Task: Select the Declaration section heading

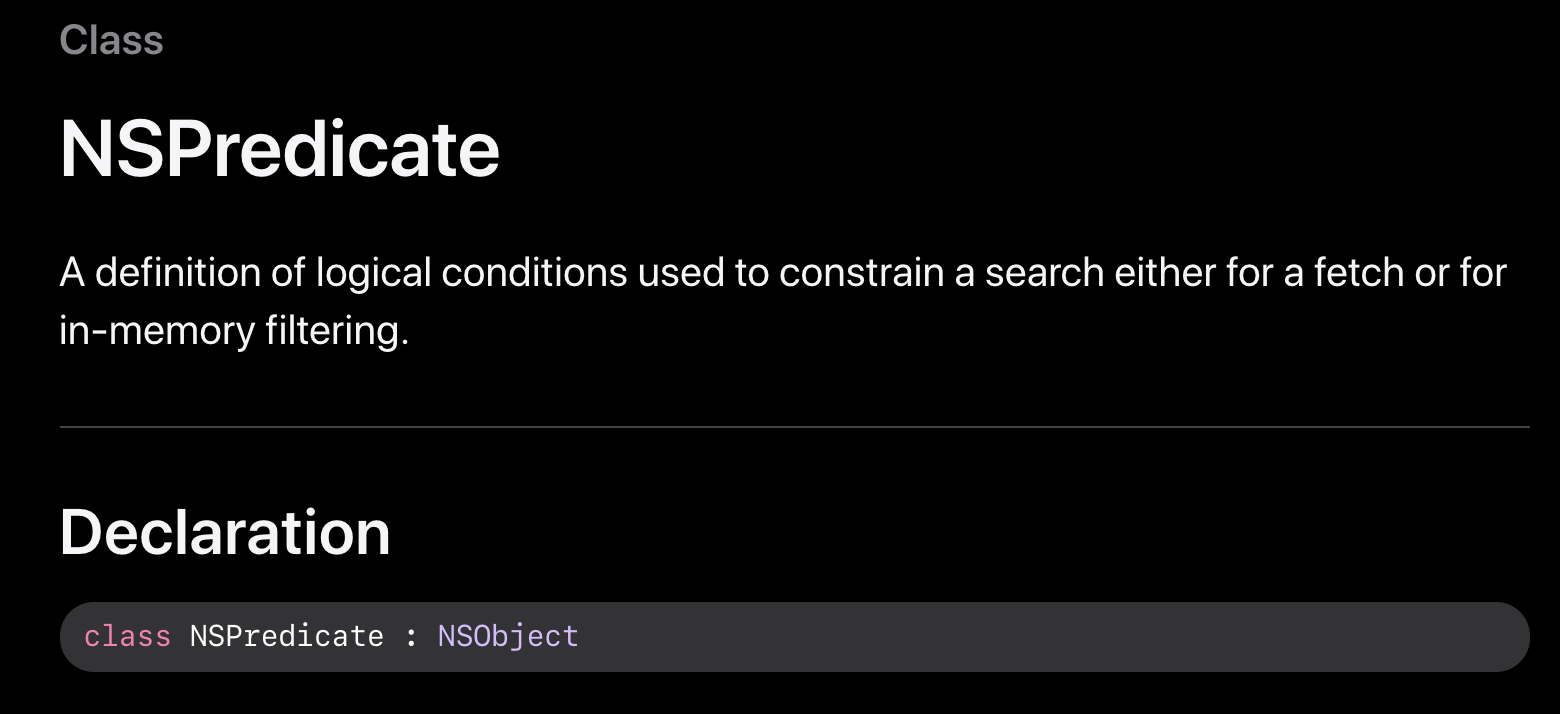Action: click(225, 532)
